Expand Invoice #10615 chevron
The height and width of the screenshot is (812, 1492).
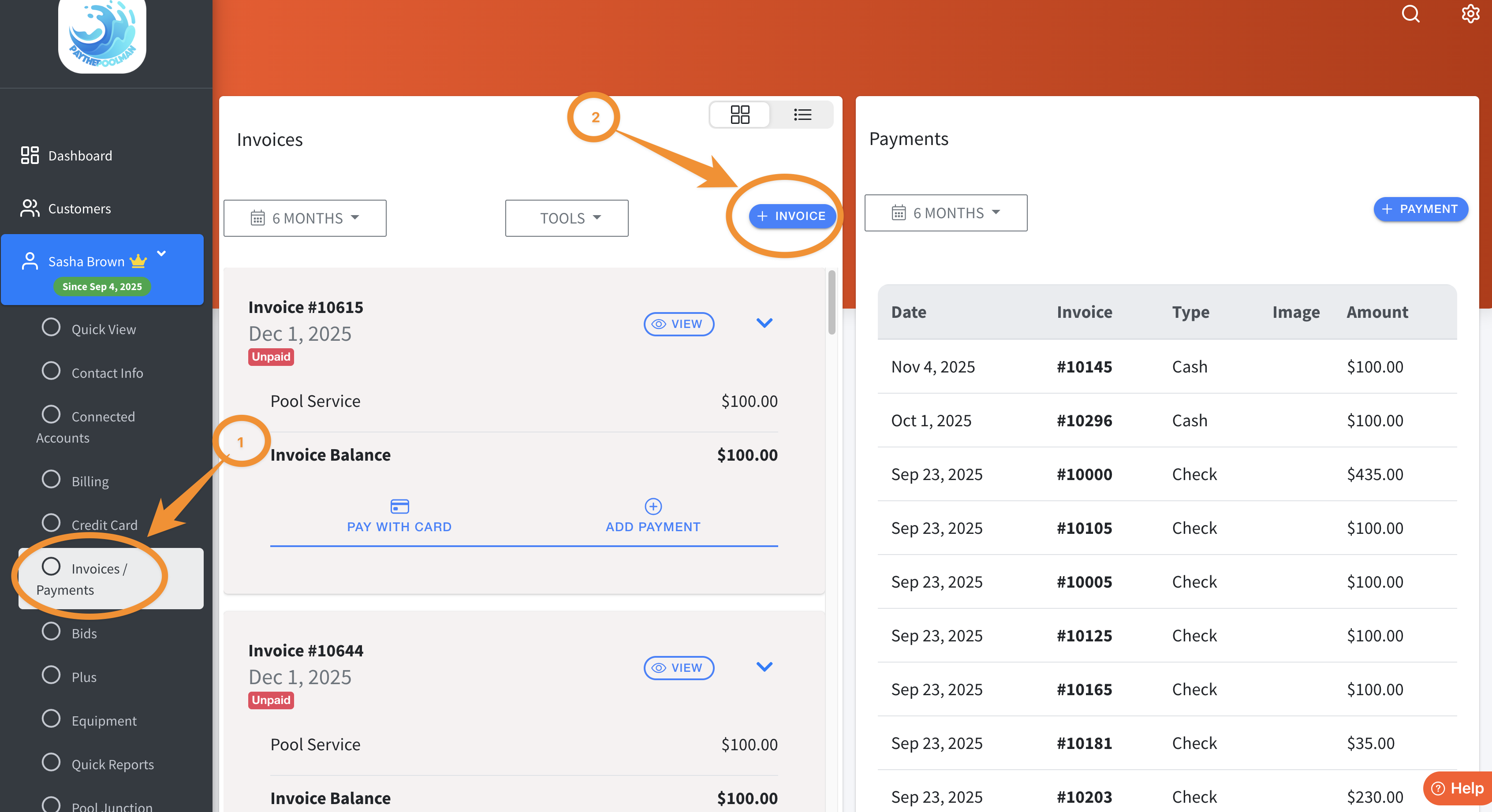(764, 323)
